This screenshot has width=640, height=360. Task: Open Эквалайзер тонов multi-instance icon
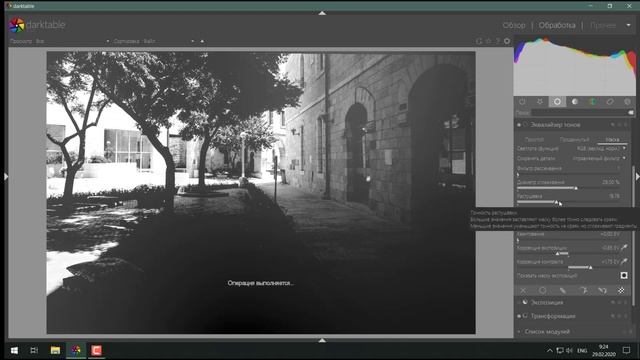tap(613, 124)
